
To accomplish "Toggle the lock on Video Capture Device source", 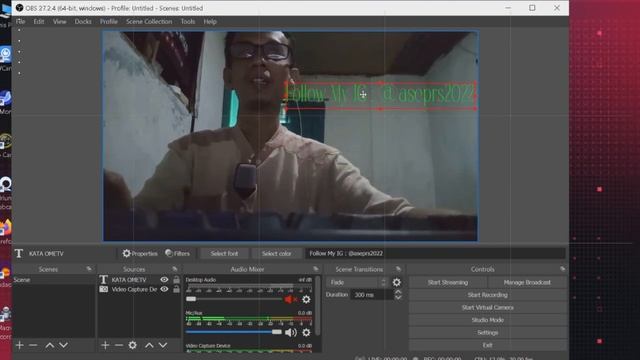I will point(176,289).
